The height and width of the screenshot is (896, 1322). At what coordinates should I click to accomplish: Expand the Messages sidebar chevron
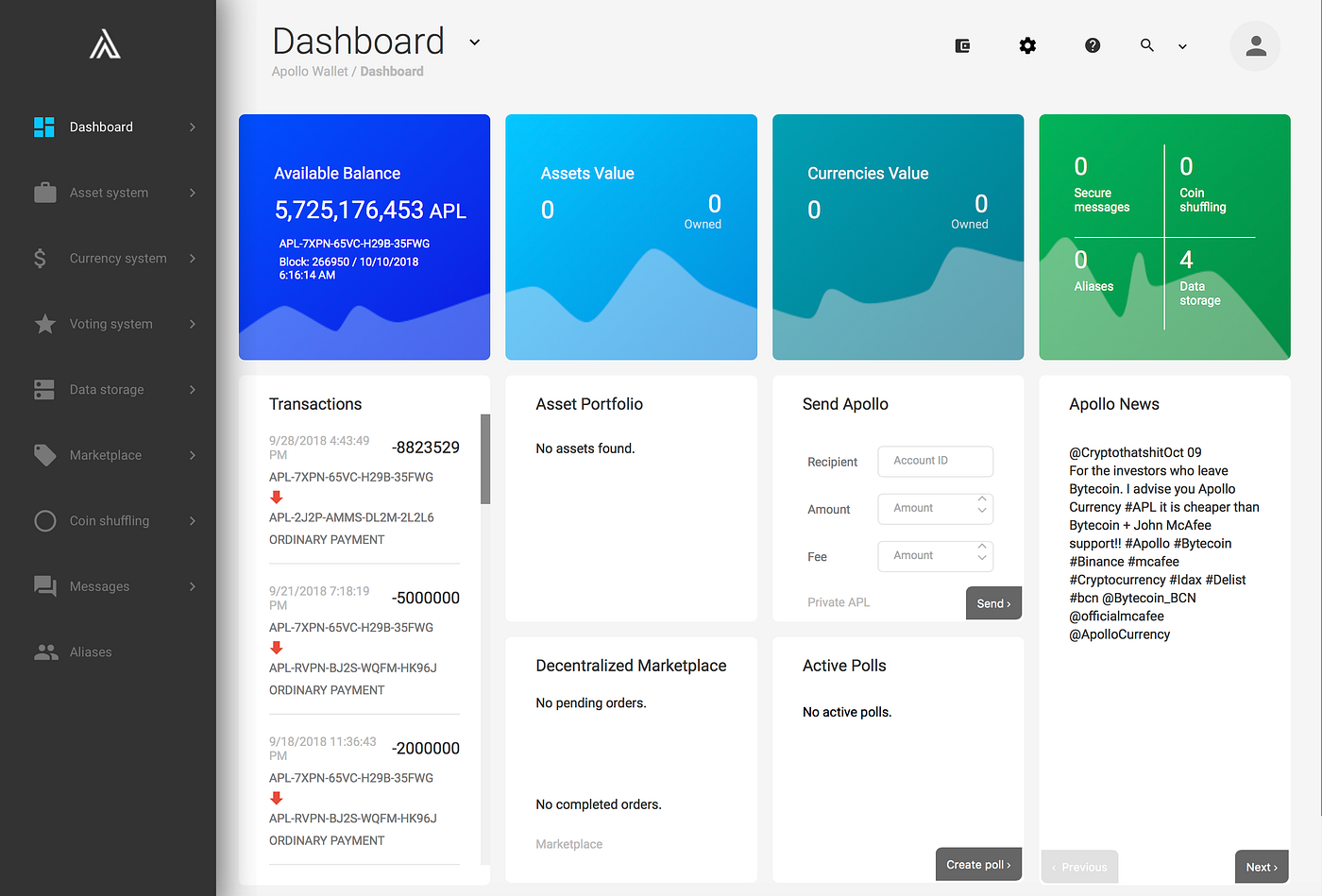pyautogui.click(x=193, y=586)
